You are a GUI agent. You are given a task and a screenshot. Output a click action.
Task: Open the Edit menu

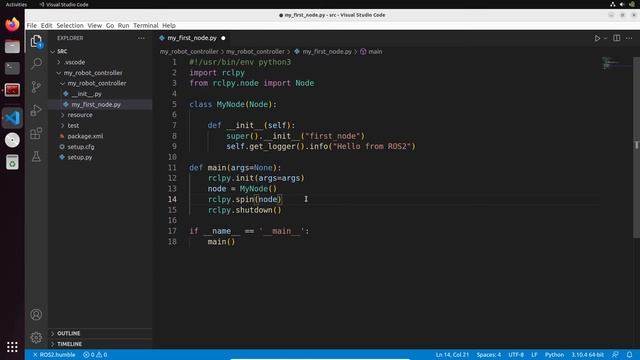47,25
